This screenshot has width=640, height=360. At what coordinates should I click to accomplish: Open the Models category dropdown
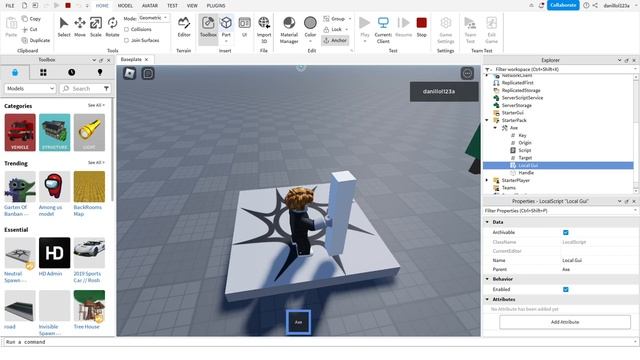tap(30, 89)
